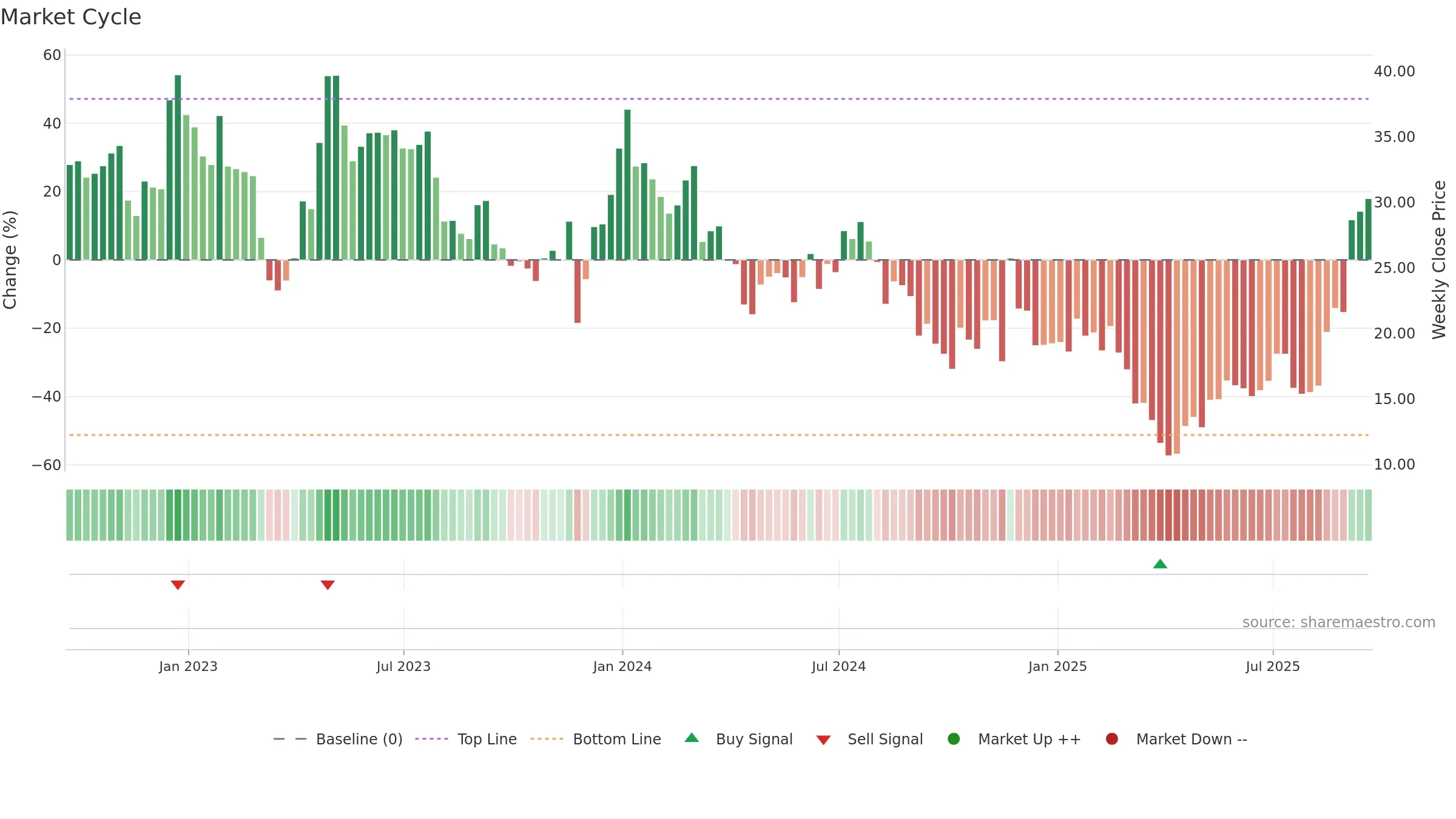Click the Jul 2023 x-axis label
1456x819 pixels.
click(x=403, y=666)
